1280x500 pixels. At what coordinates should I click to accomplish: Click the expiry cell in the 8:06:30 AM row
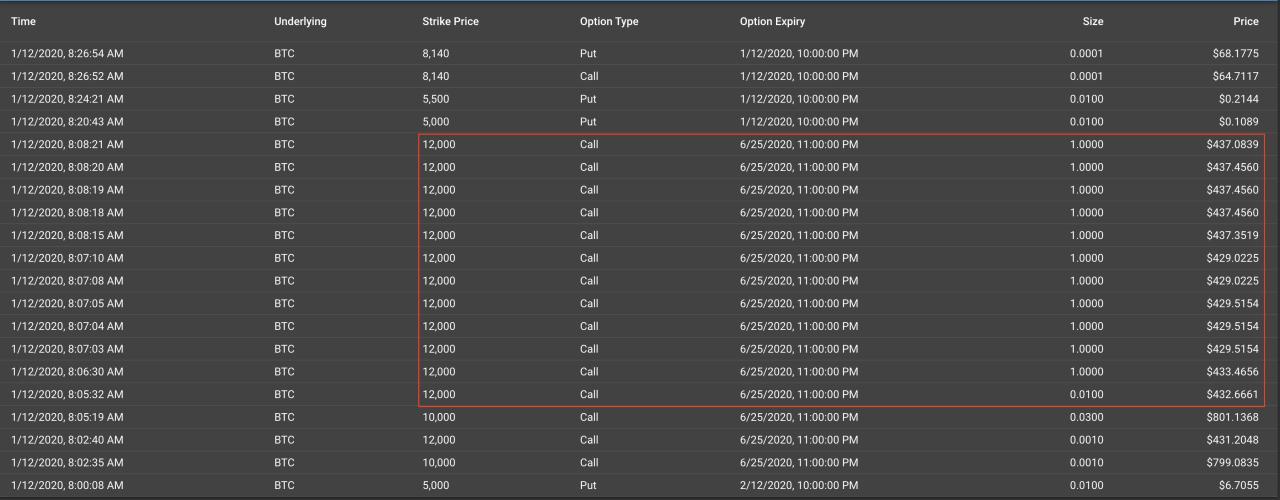(799, 372)
